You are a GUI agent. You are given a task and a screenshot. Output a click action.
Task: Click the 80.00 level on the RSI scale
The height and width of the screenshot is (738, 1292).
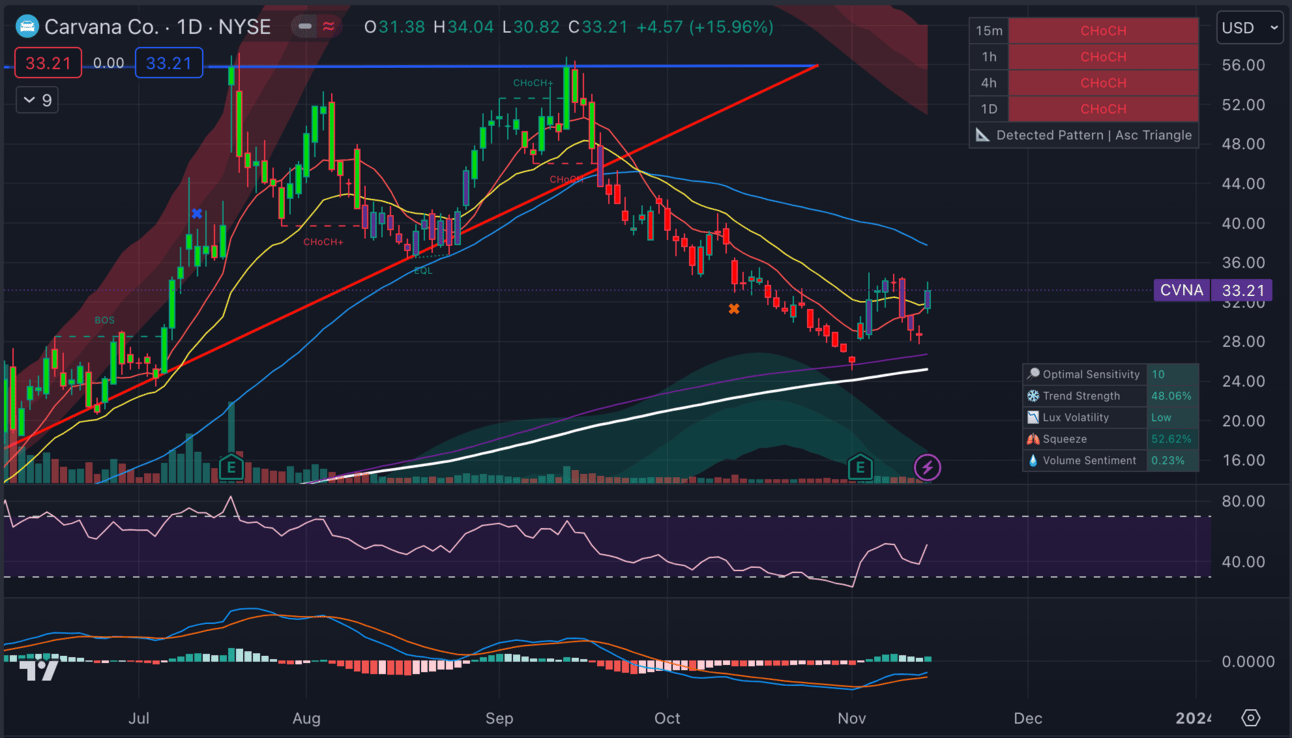(1244, 502)
